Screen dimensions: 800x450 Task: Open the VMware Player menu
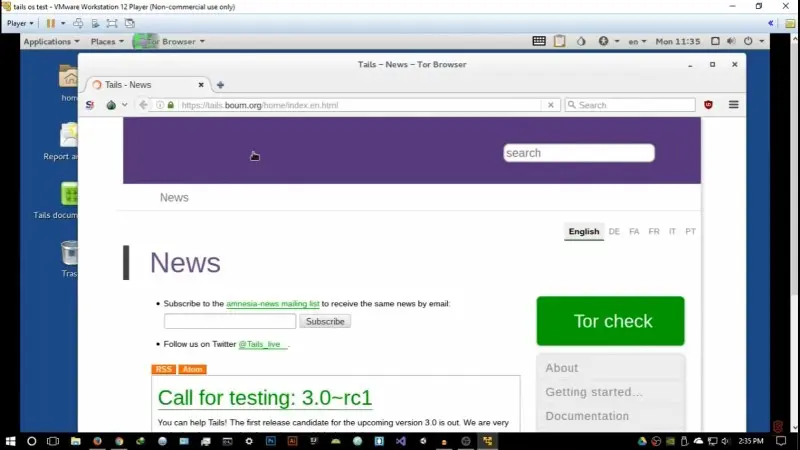[x=20, y=23]
